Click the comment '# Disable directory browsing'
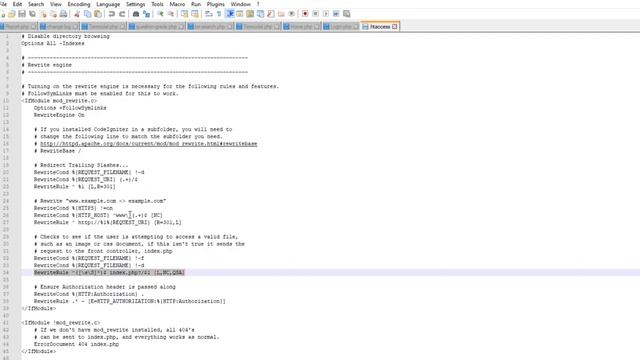Screen dimensions: 640x360 click(x=65, y=36)
